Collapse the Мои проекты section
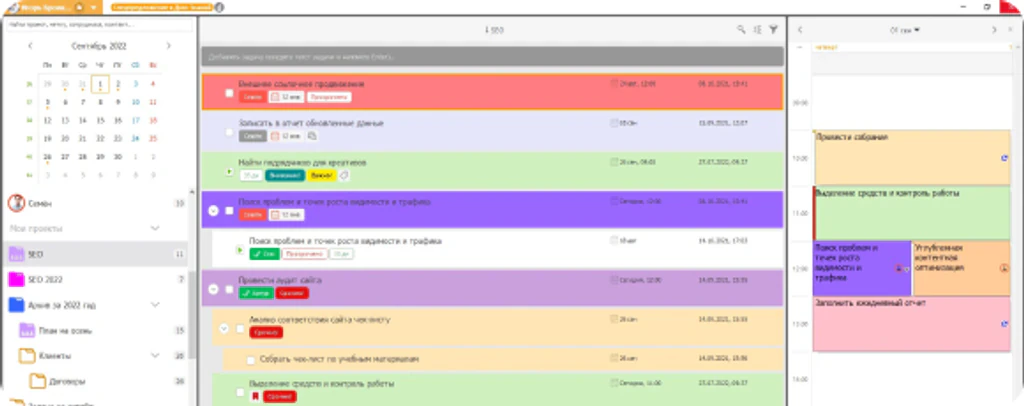 tap(155, 228)
